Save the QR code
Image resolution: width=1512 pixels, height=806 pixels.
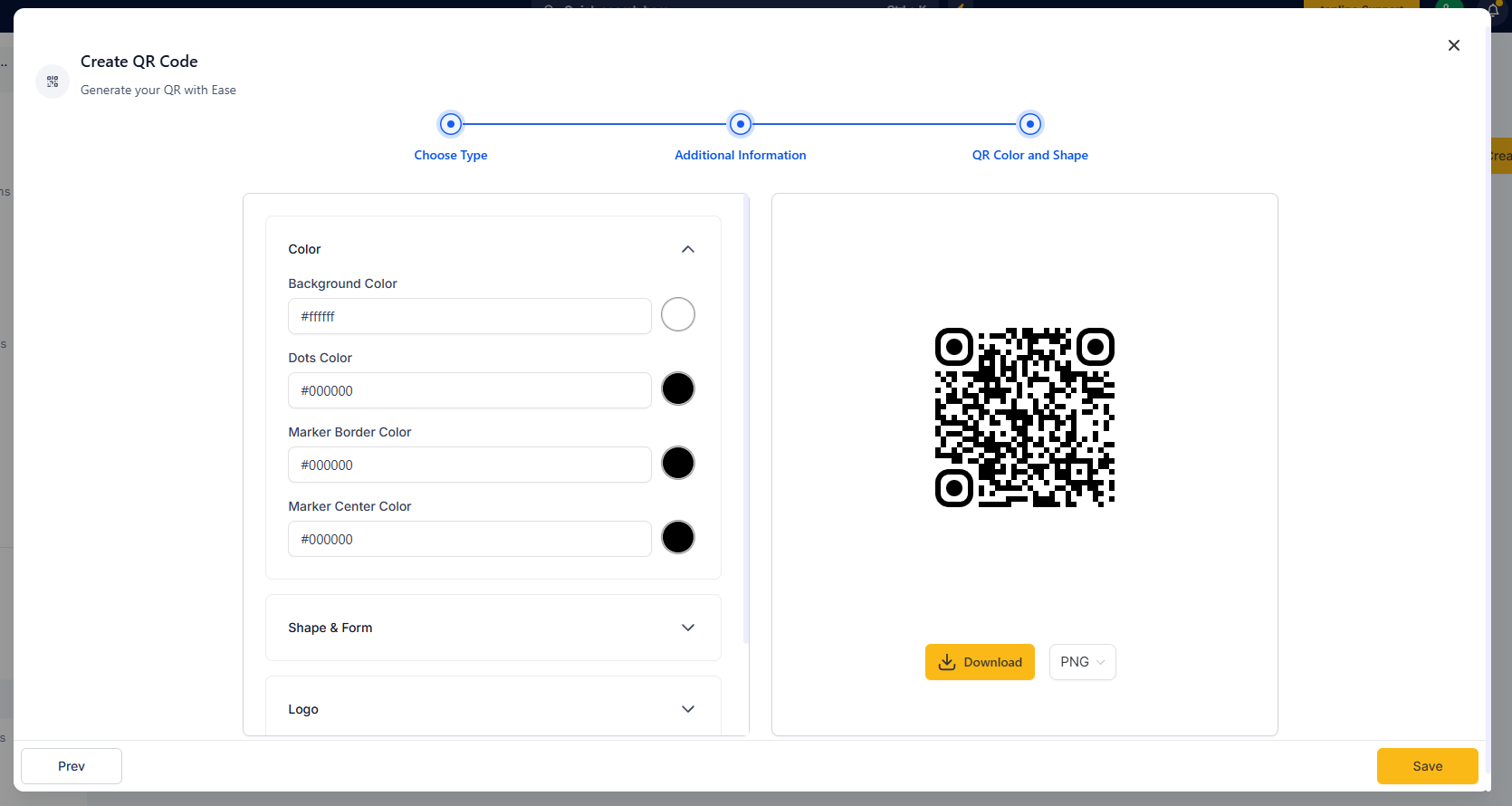pyautogui.click(x=1428, y=766)
